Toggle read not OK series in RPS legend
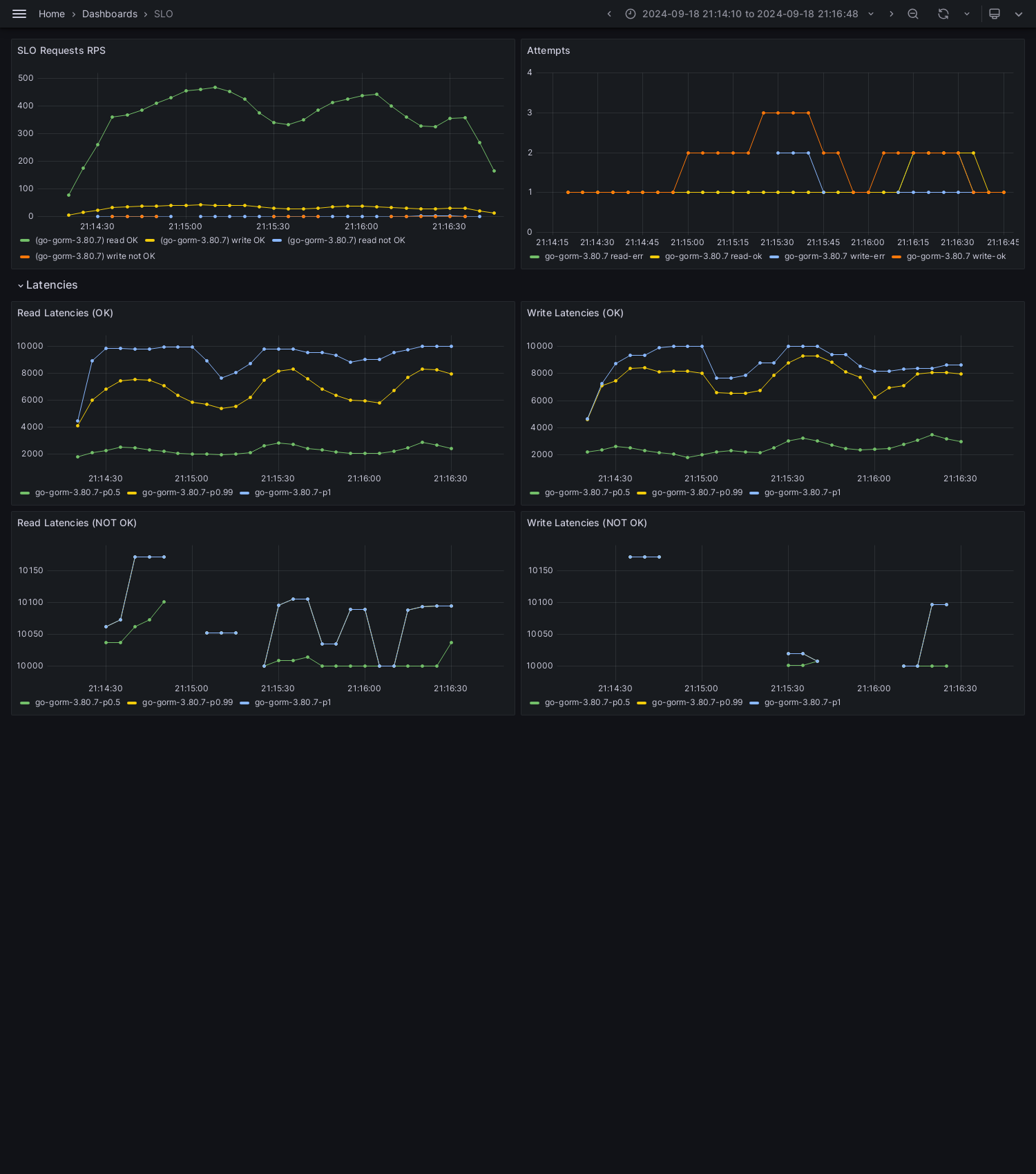Image resolution: width=1036 pixels, height=1174 pixels. [346, 240]
